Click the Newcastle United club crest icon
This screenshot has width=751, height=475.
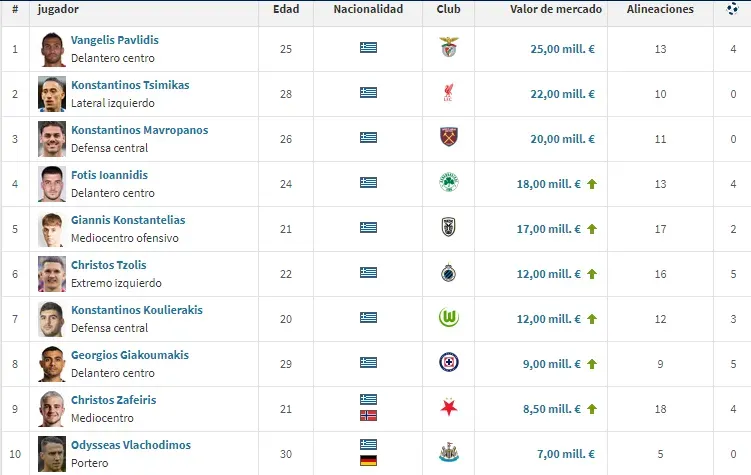tap(448, 453)
